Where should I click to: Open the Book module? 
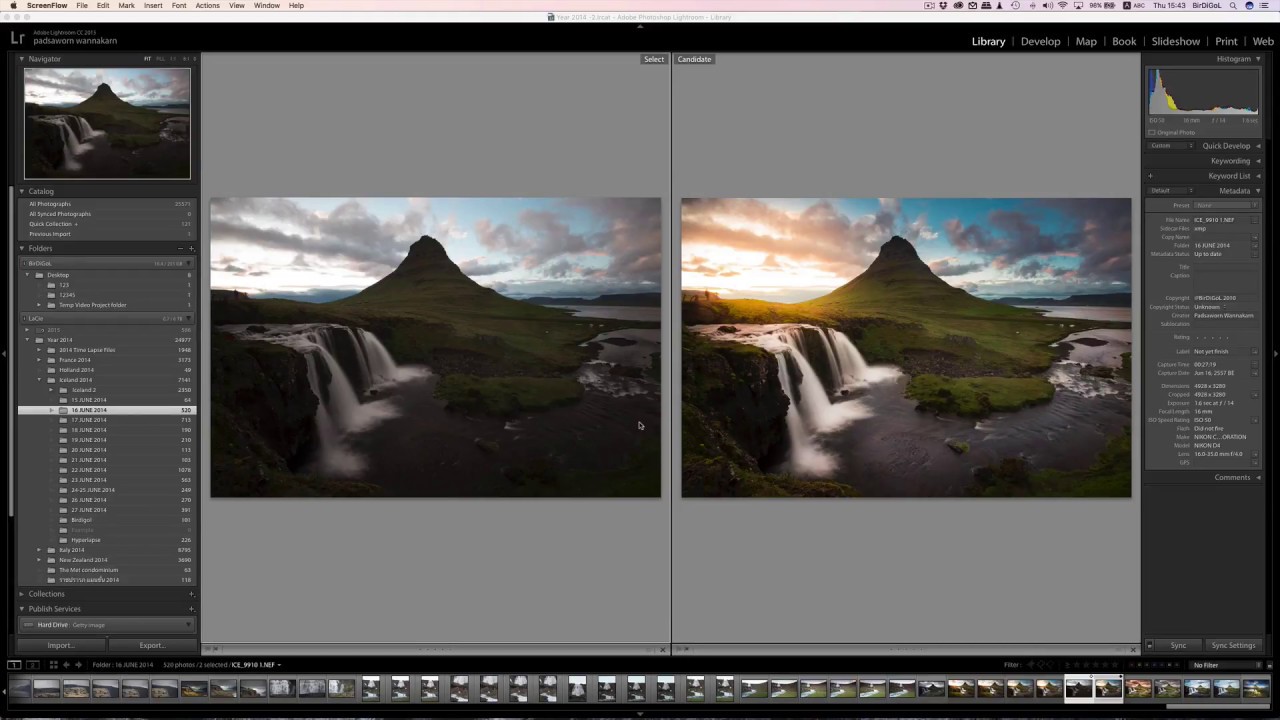click(1124, 41)
